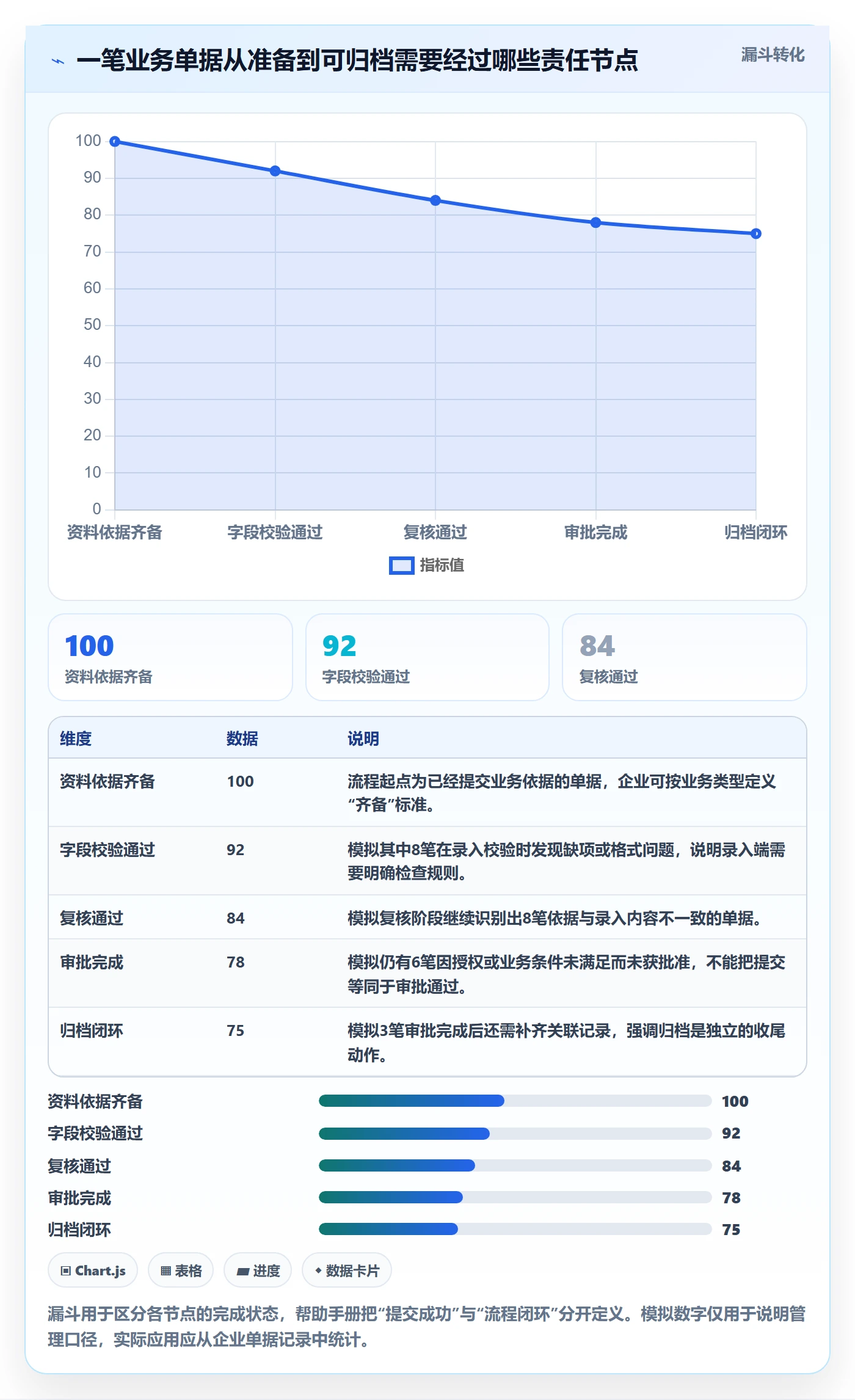The width and height of the screenshot is (855, 1400).
Task: Select the 表格 tag
Action: point(181,1271)
